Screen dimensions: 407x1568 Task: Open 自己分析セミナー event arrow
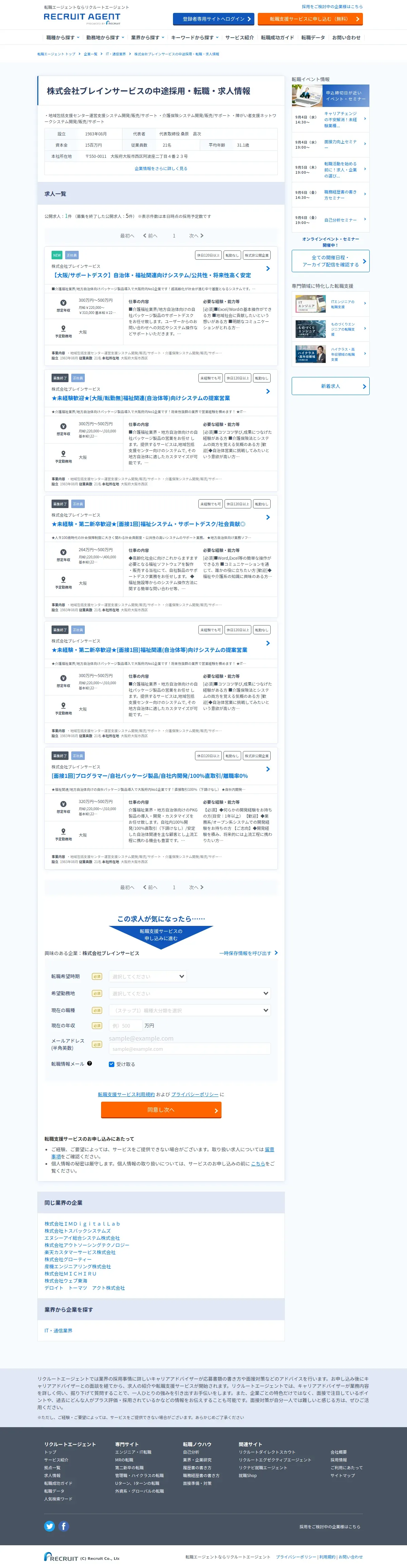coord(364,220)
